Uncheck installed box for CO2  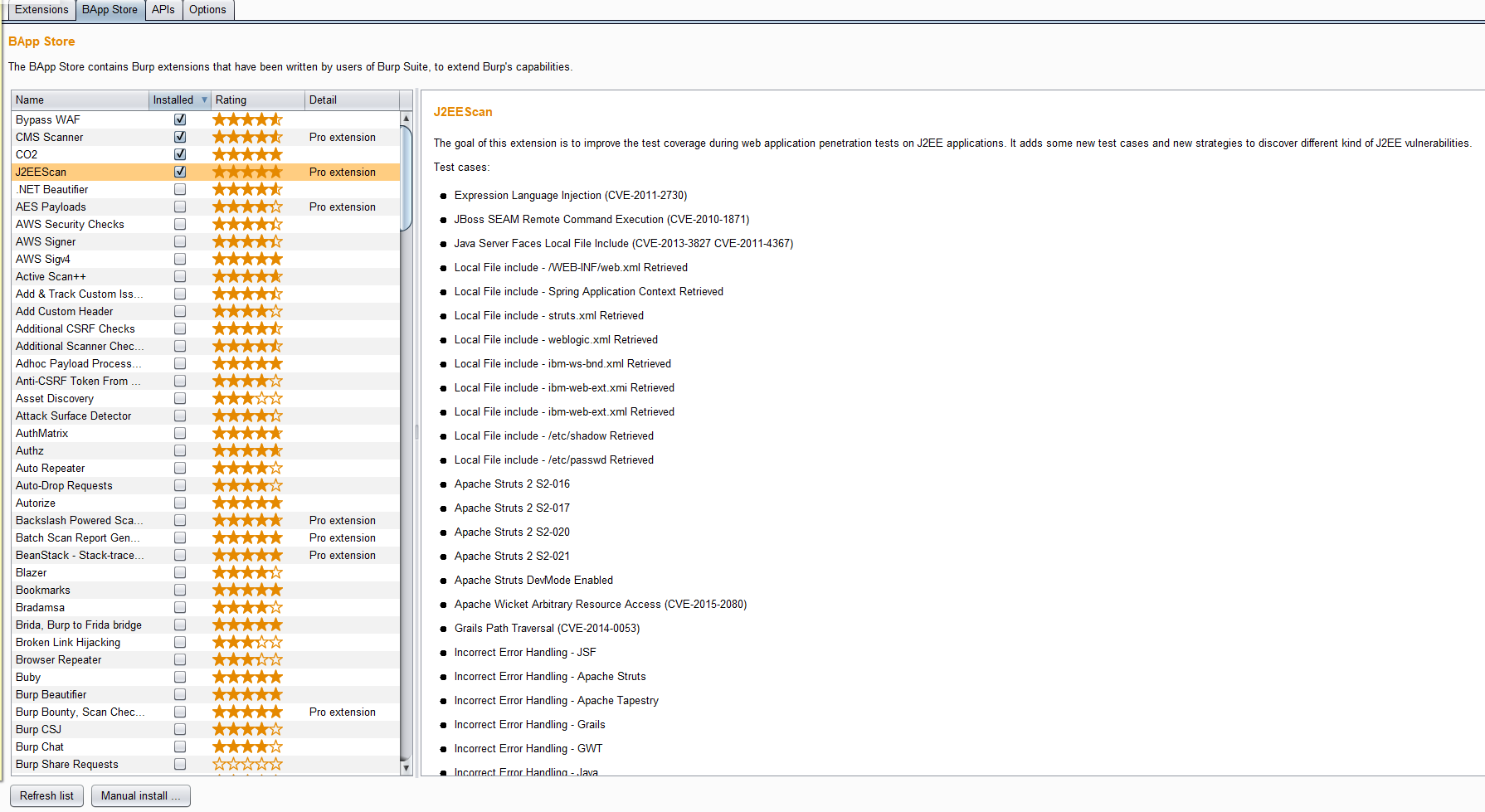point(180,154)
